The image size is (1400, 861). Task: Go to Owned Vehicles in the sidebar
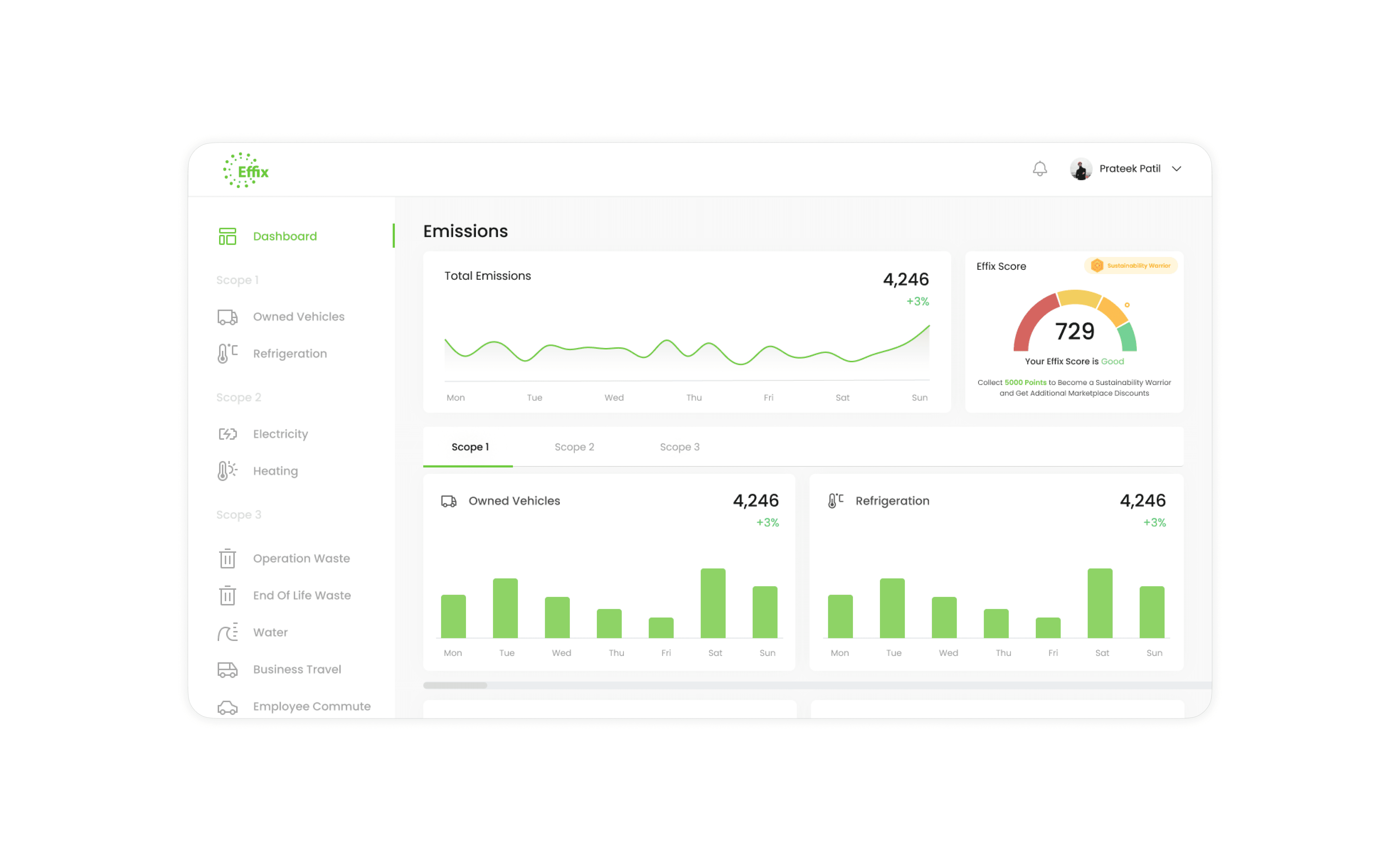[x=298, y=317]
